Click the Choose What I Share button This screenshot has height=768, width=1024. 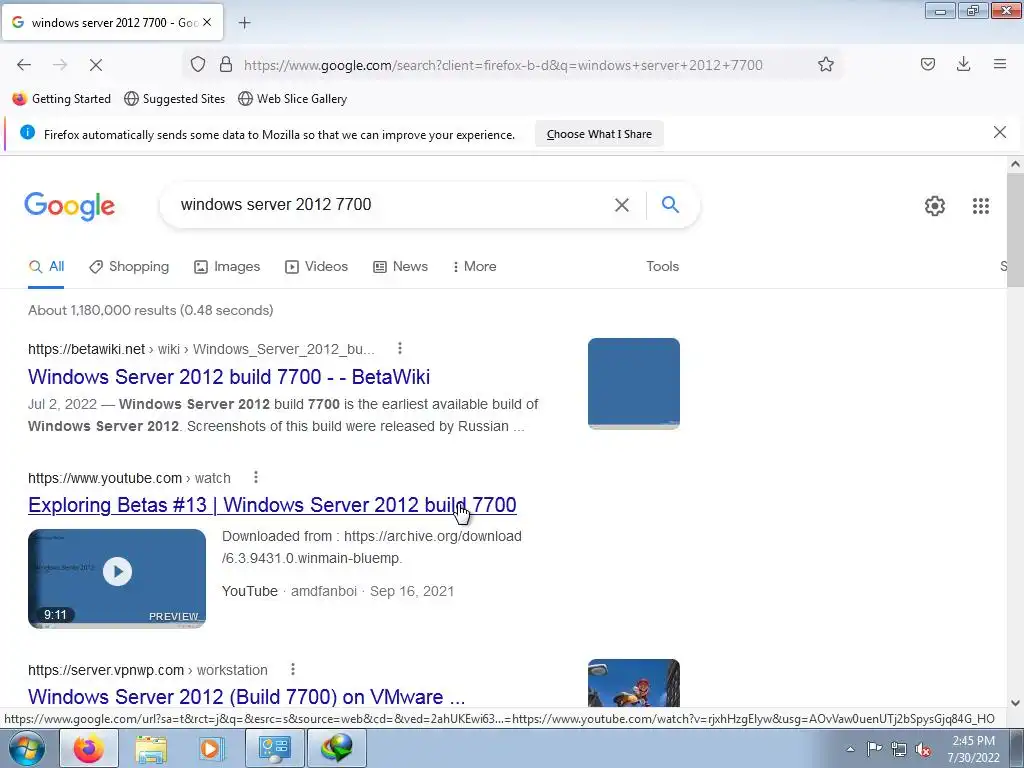[599, 134]
